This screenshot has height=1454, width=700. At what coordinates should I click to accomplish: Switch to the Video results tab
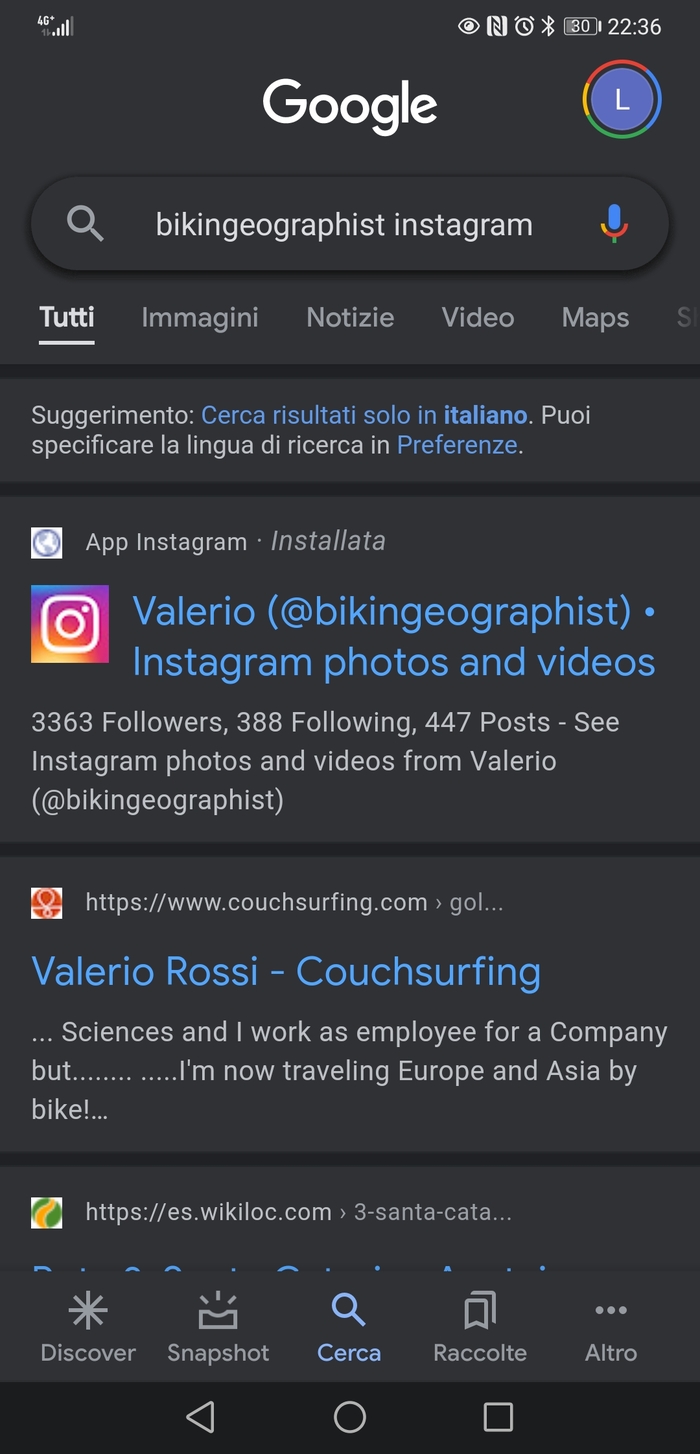tap(478, 318)
